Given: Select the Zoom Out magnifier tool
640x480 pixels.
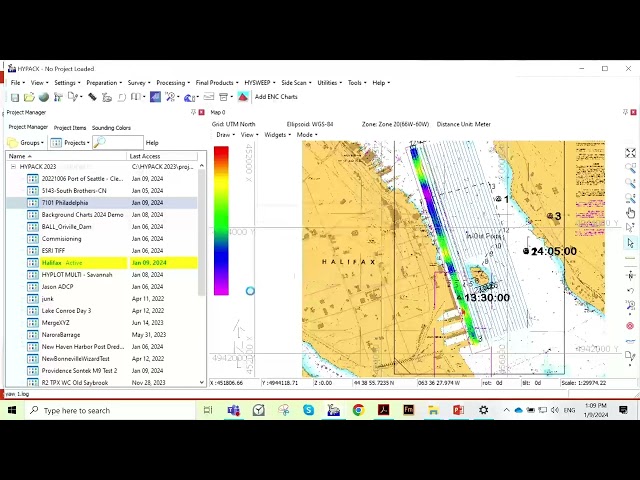Looking at the screenshot, I should (631, 198).
